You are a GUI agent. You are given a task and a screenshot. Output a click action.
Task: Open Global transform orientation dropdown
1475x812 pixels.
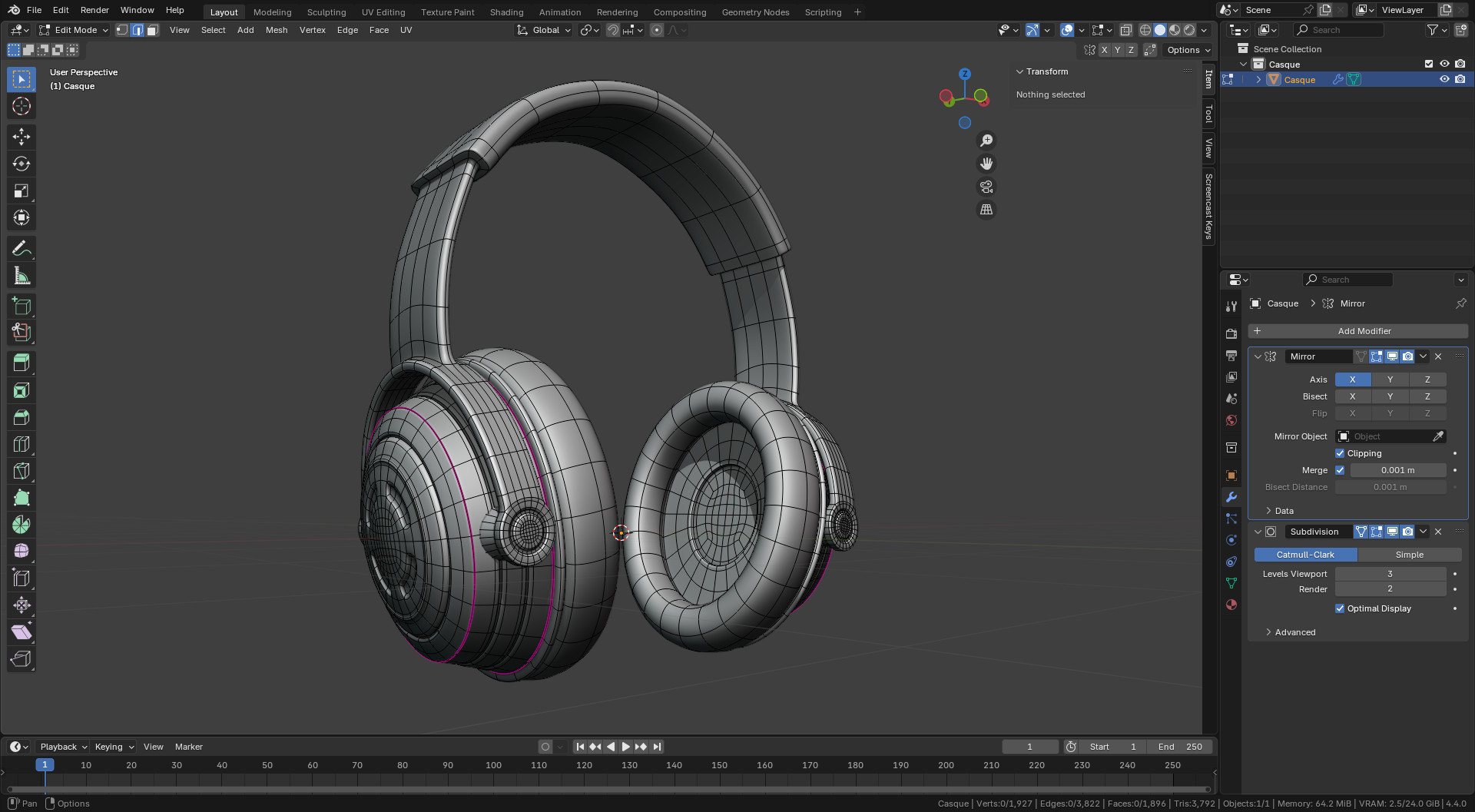(544, 30)
